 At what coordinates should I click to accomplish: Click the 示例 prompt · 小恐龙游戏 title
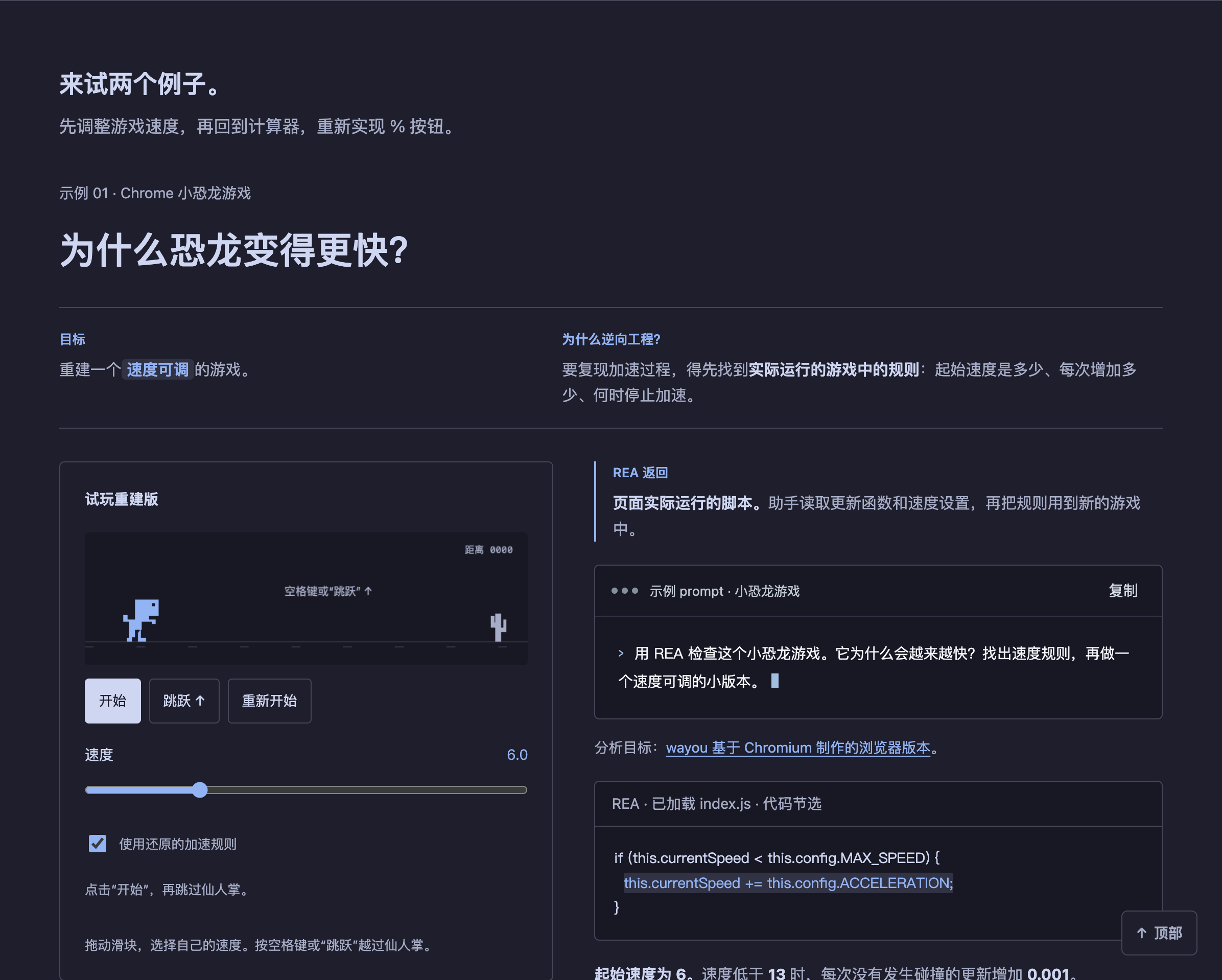(x=724, y=591)
